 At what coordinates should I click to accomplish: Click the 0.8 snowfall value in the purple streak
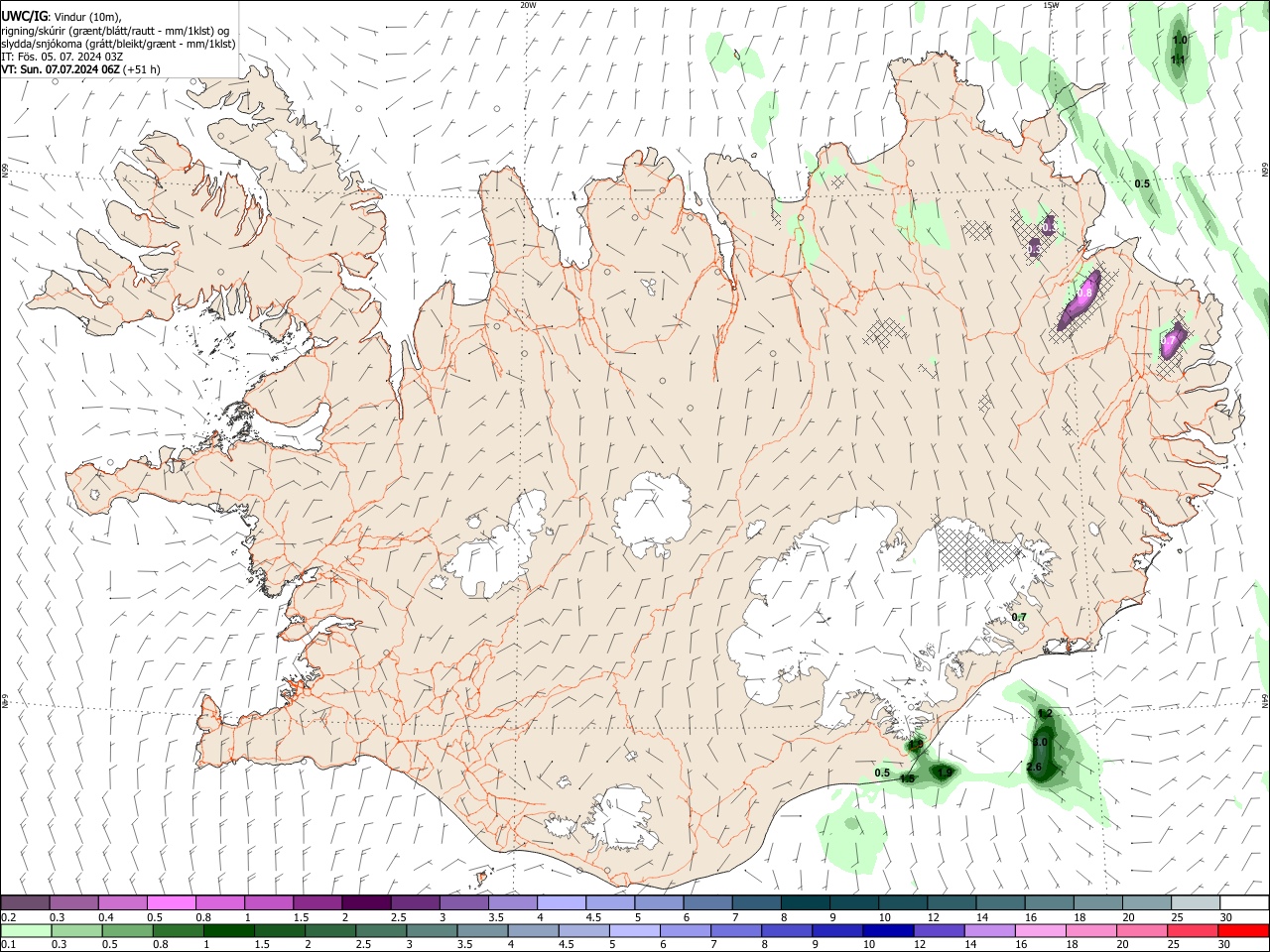click(1084, 294)
